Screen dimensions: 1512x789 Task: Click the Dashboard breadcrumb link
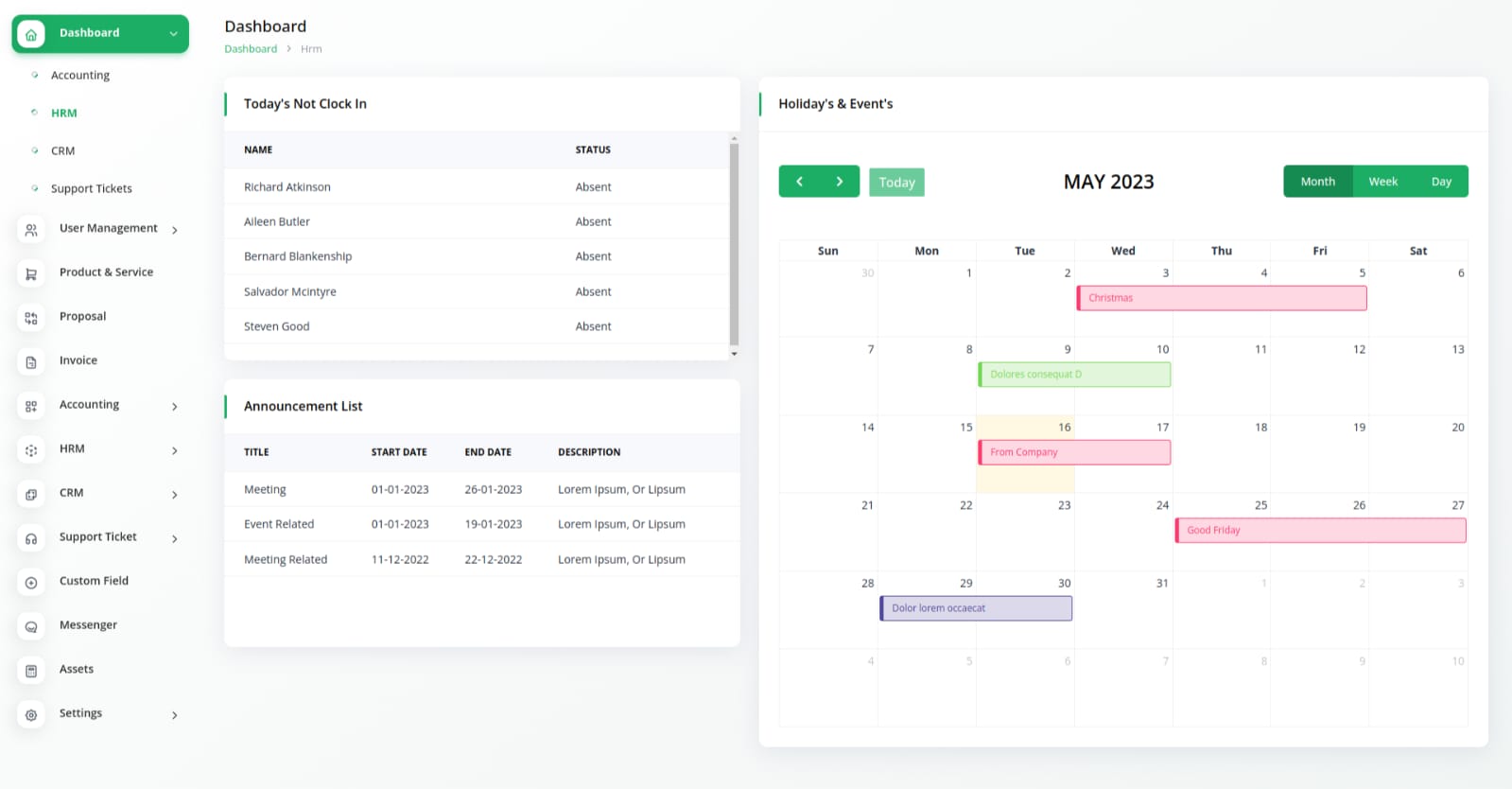[x=251, y=49]
